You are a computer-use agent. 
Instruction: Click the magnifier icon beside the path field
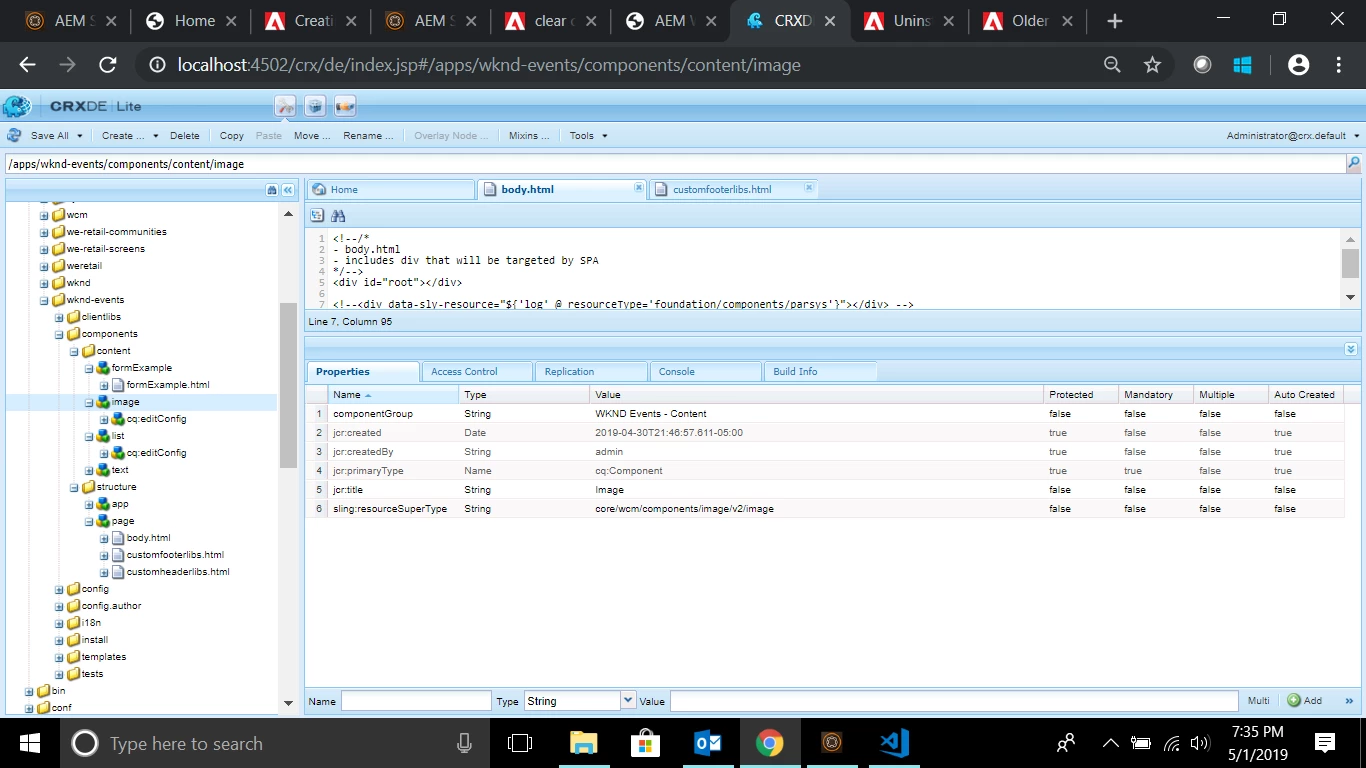pyautogui.click(x=1353, y=163)
